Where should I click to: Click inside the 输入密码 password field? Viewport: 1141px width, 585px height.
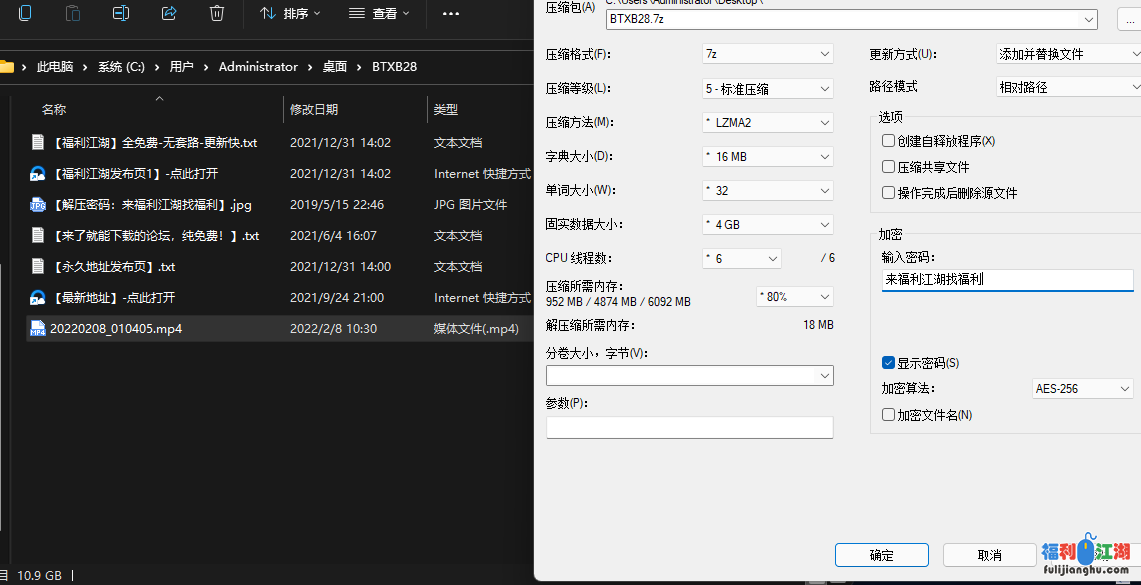pyautogui.click(x=1007, y=279)
